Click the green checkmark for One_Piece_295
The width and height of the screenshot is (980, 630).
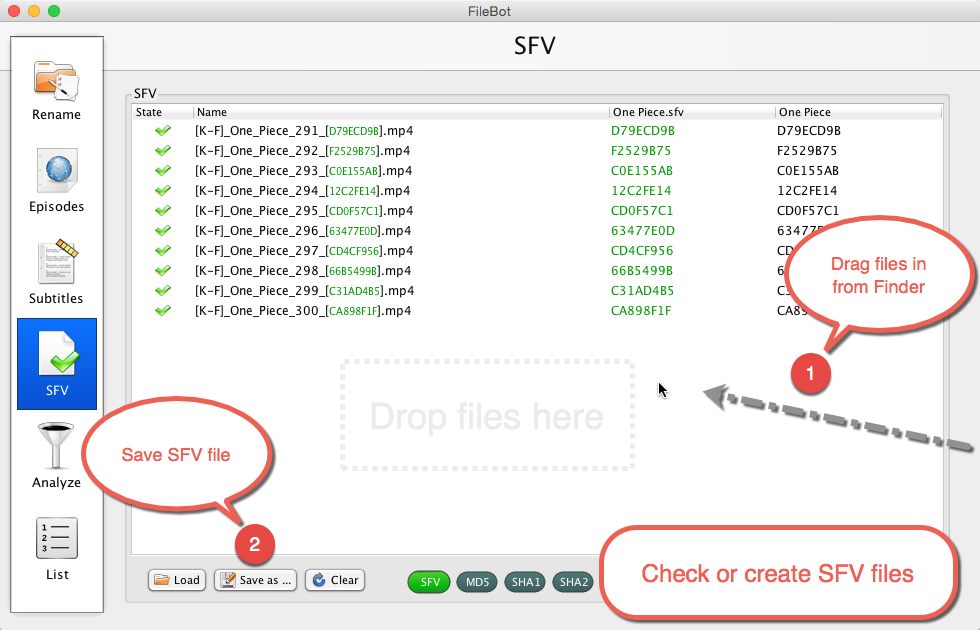(x=163, y=211)
